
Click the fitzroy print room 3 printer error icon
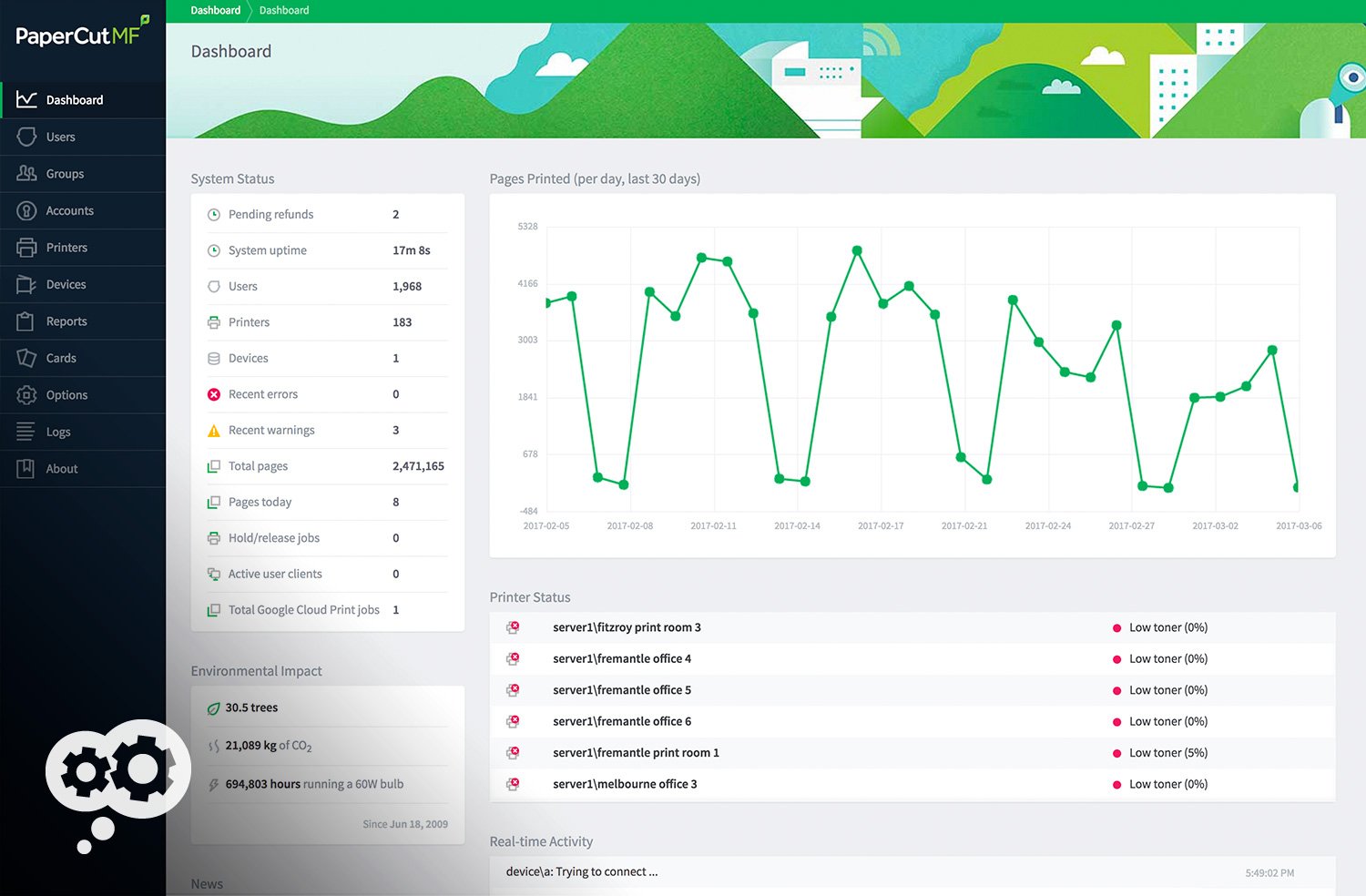pyautogui.click(x=513, y=627)
